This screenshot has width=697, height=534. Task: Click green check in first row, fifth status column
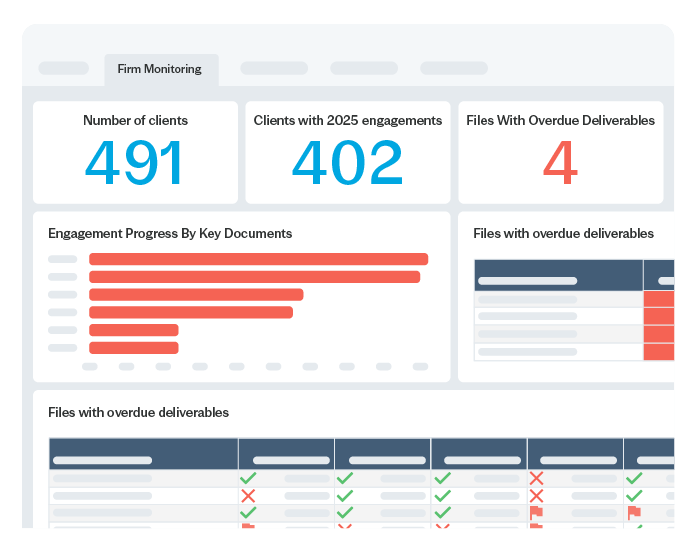633,478
